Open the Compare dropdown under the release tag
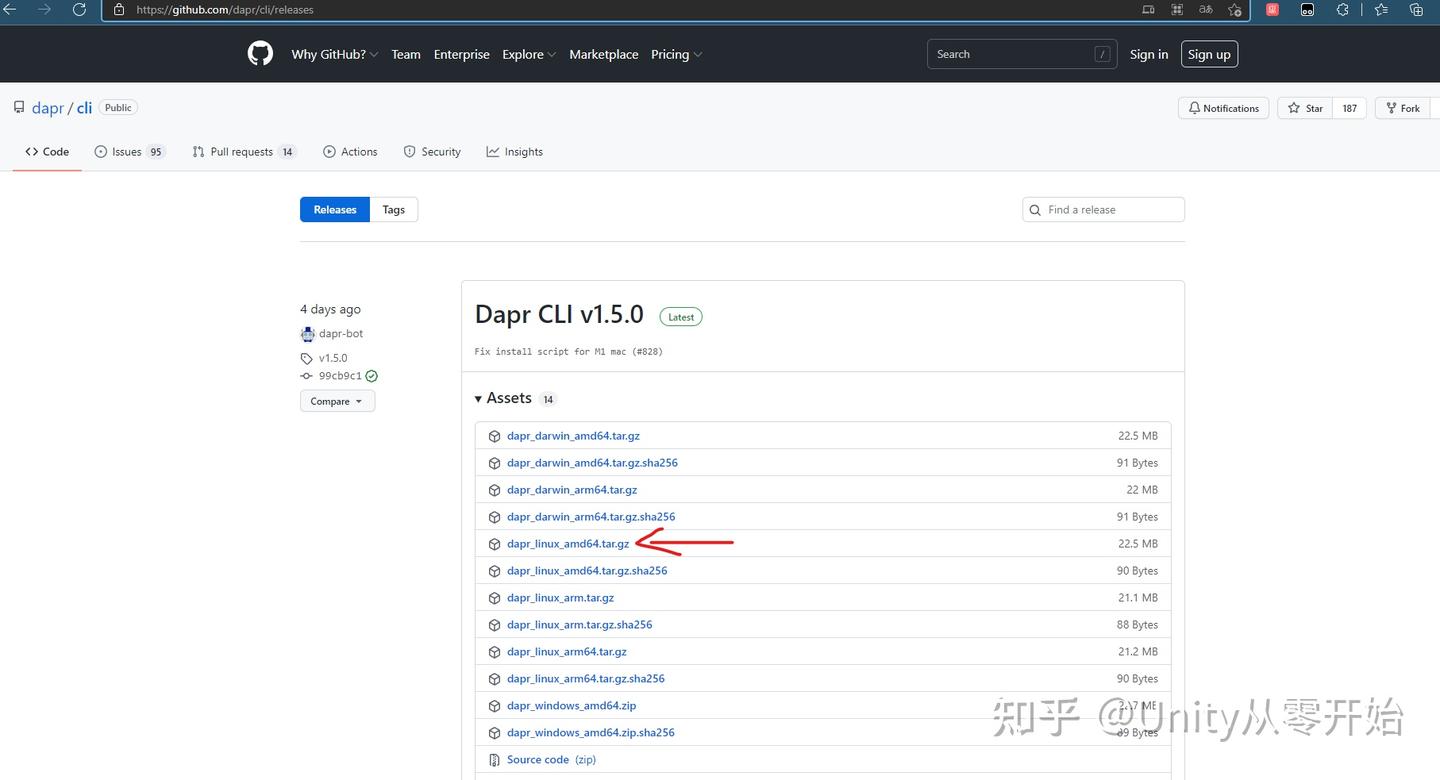Image resolution: width=1440 pixels, height=780 pixels. pyautogui.click(x=337, y=401)
